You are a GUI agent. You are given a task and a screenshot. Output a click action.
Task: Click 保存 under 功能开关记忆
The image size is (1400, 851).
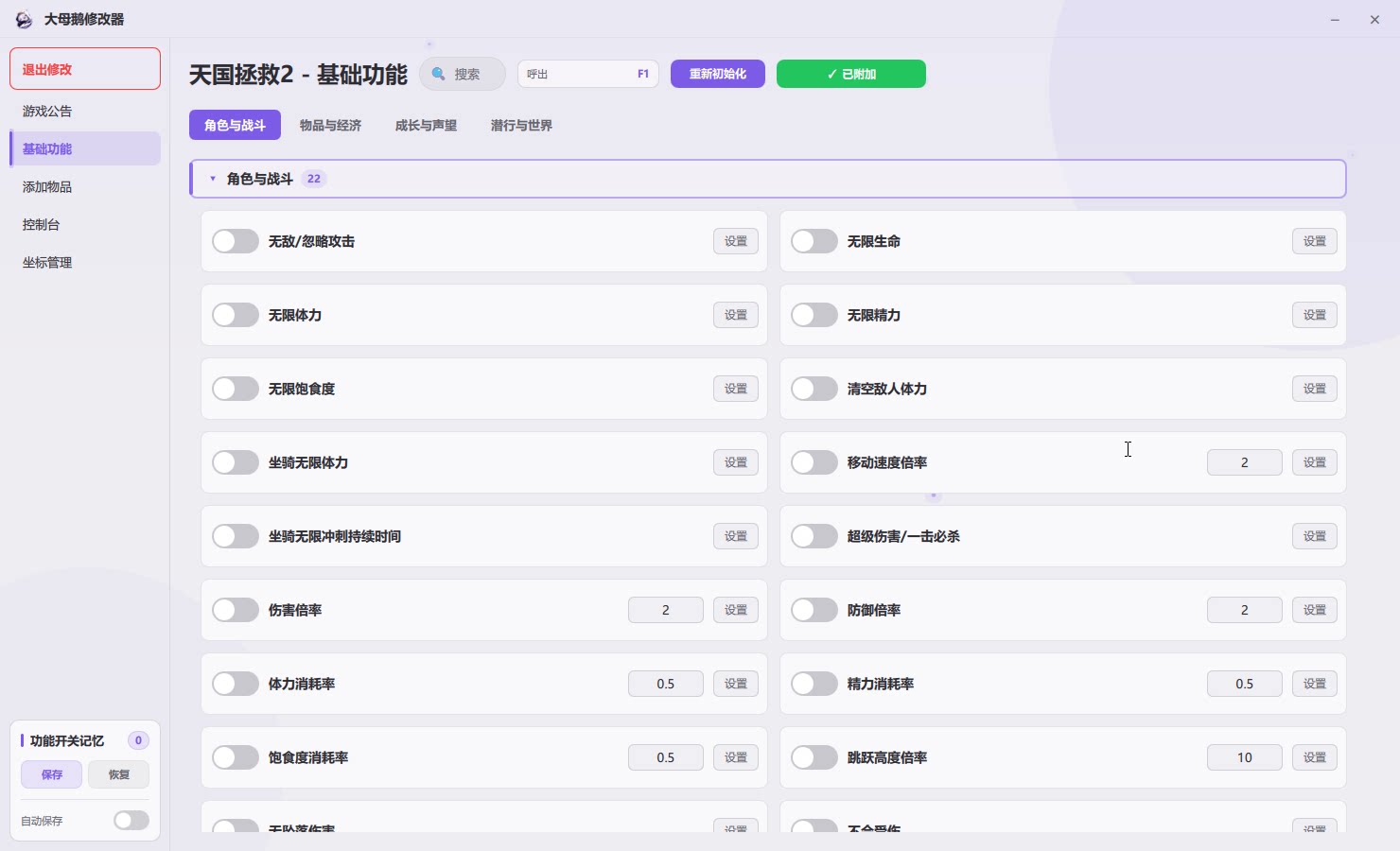pyautogui.click(x=52, y=774)
